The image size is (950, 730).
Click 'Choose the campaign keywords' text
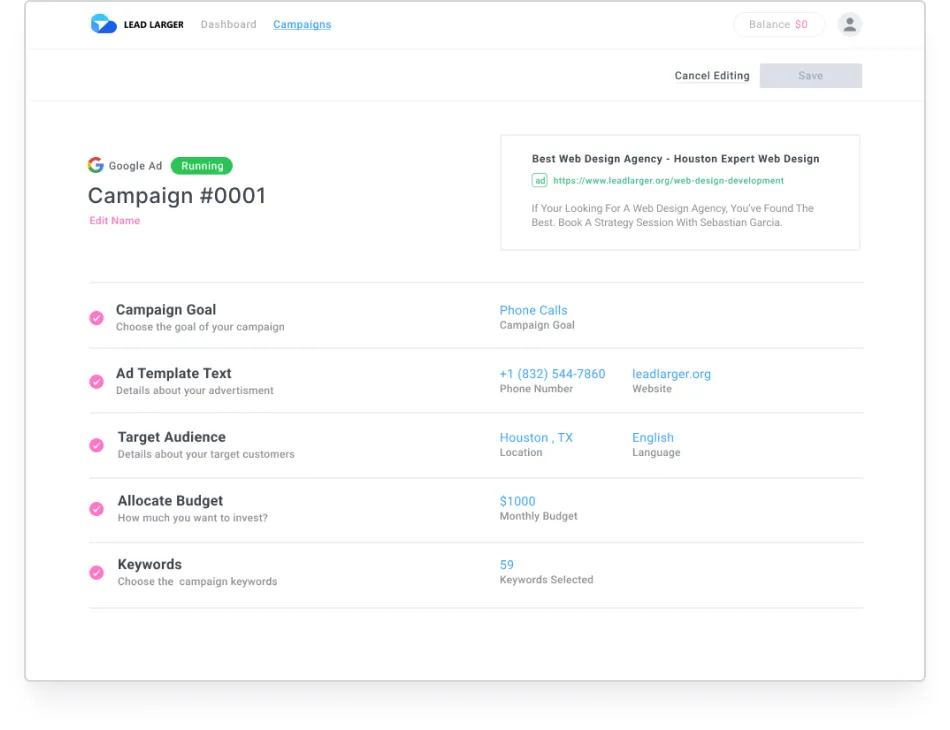(198, 581)
